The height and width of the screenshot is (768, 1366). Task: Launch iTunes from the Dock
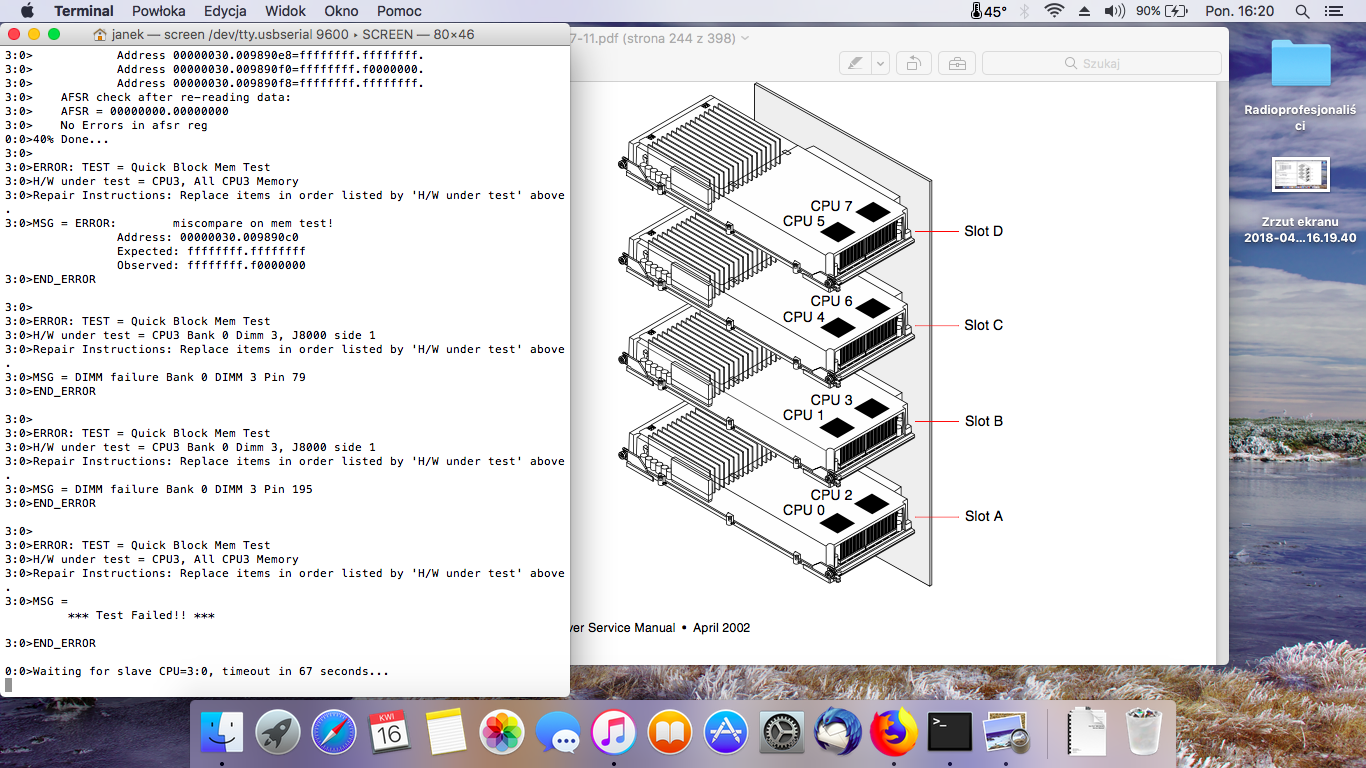(x=613, y=733)
